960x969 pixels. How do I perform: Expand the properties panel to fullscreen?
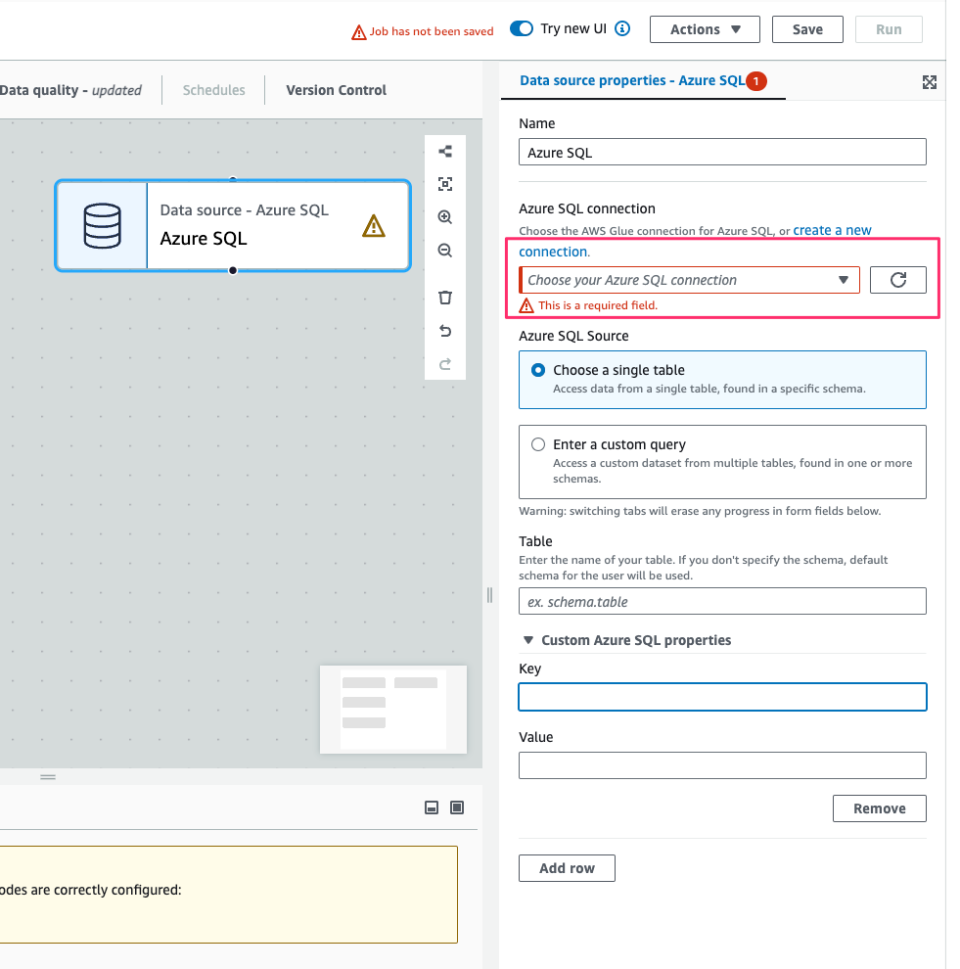tap(929, 83)
